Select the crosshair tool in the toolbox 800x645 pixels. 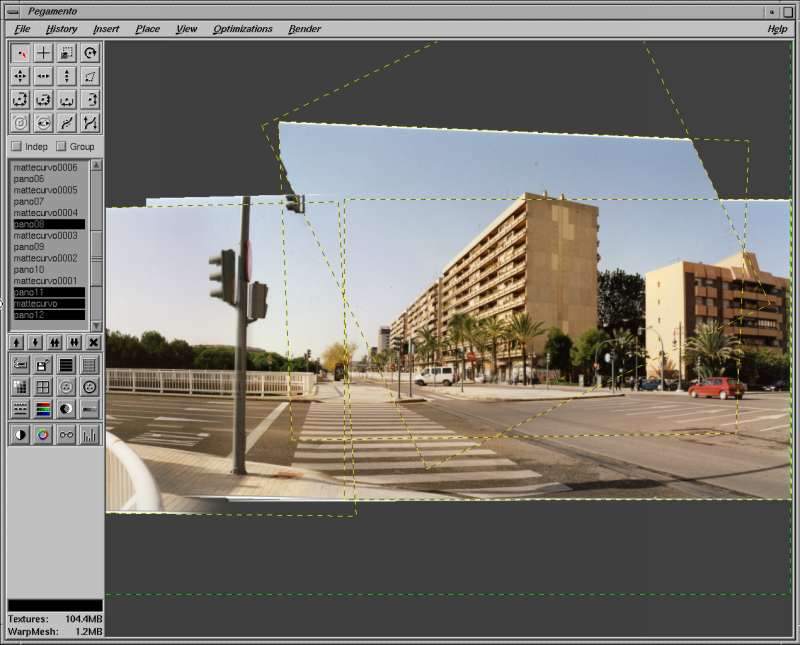(43, 53)
